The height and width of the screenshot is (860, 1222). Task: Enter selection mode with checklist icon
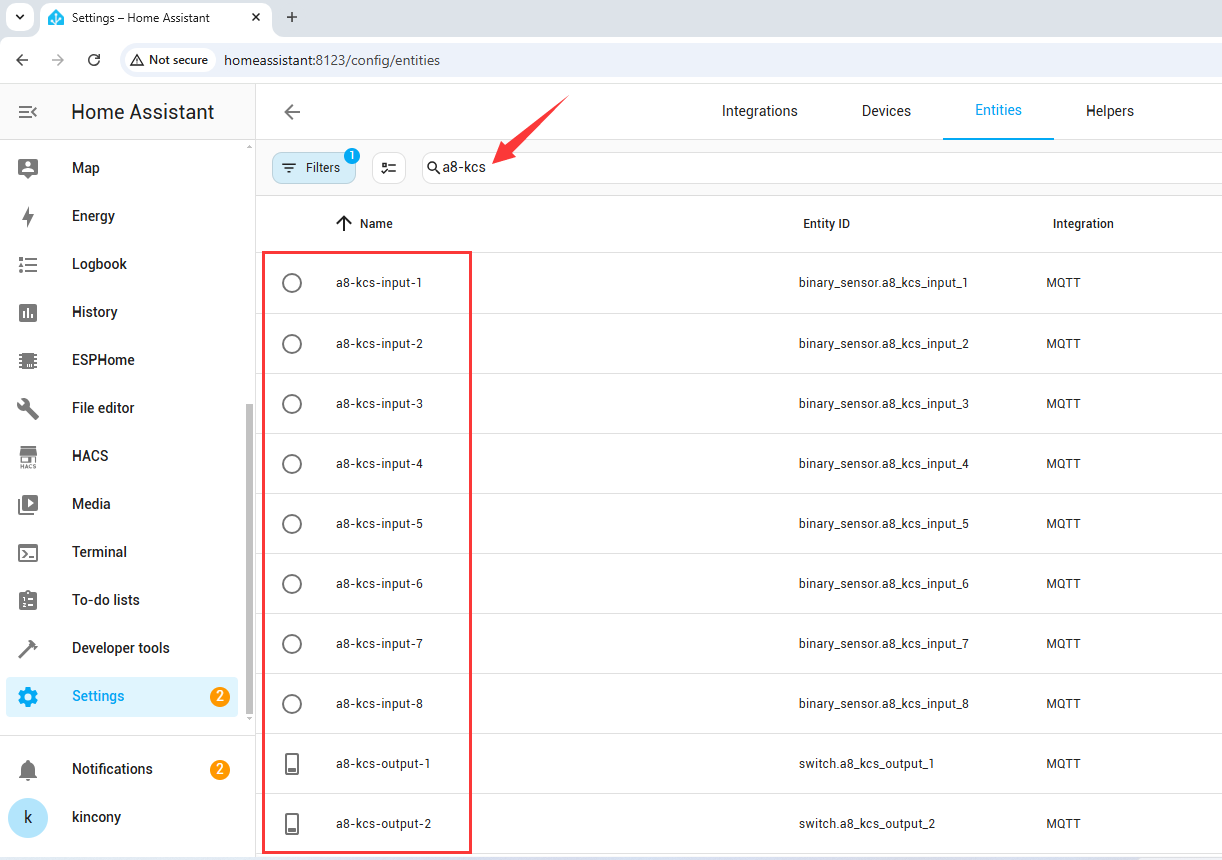[x=389, y=168]
